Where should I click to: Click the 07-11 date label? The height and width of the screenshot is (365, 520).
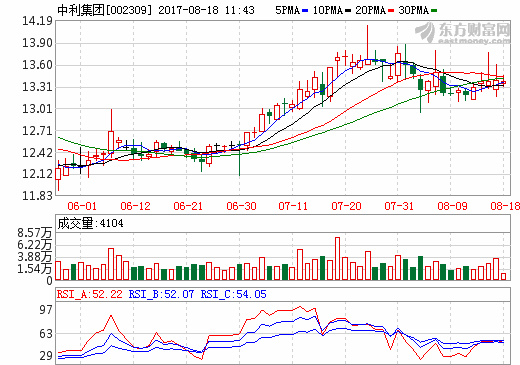[x=293, y=206]
